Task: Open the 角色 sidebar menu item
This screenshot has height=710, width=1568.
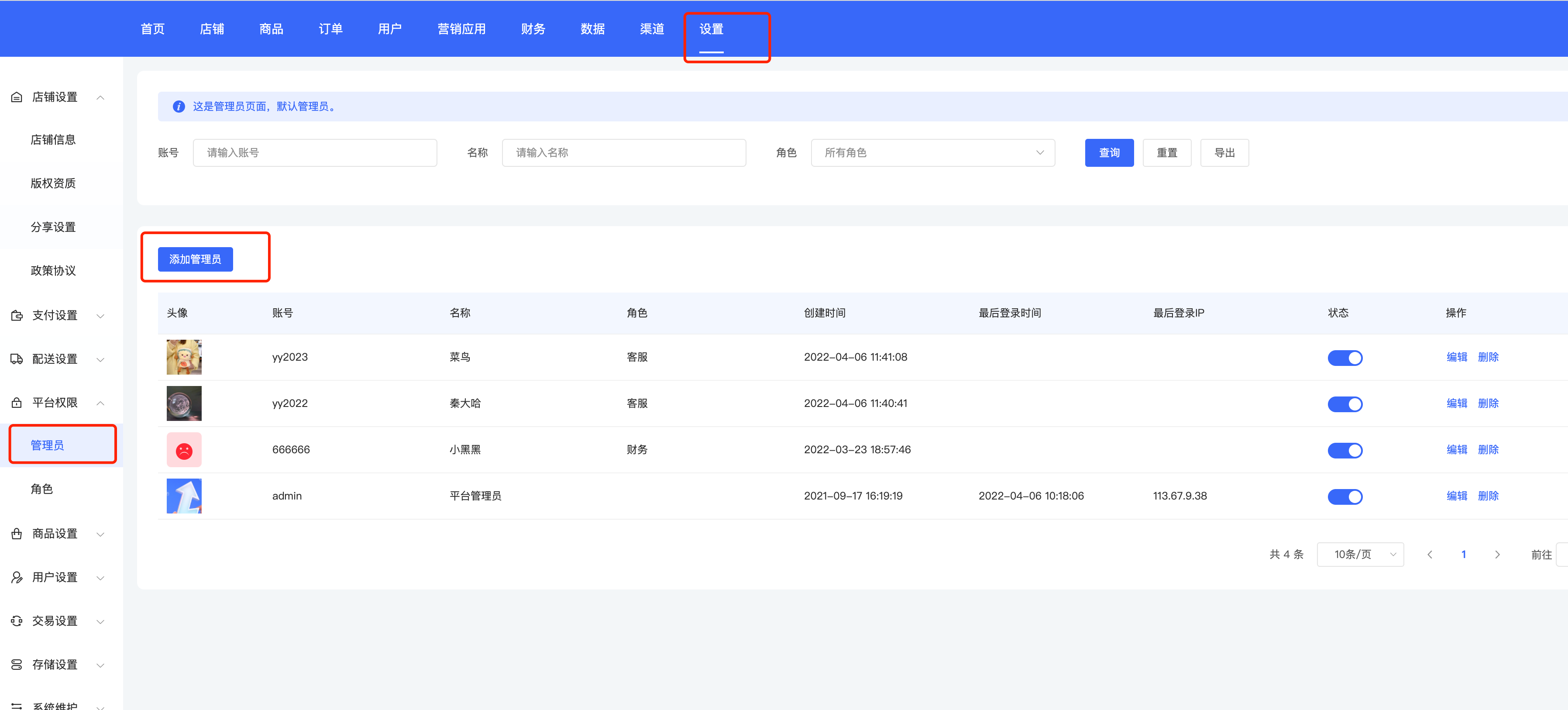Action: point(42,489)
